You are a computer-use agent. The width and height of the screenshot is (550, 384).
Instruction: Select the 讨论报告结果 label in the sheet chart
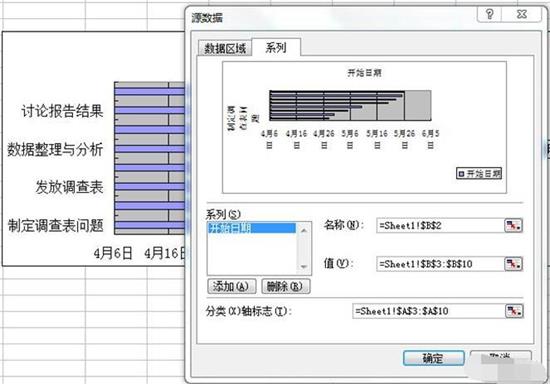point(62,111)
